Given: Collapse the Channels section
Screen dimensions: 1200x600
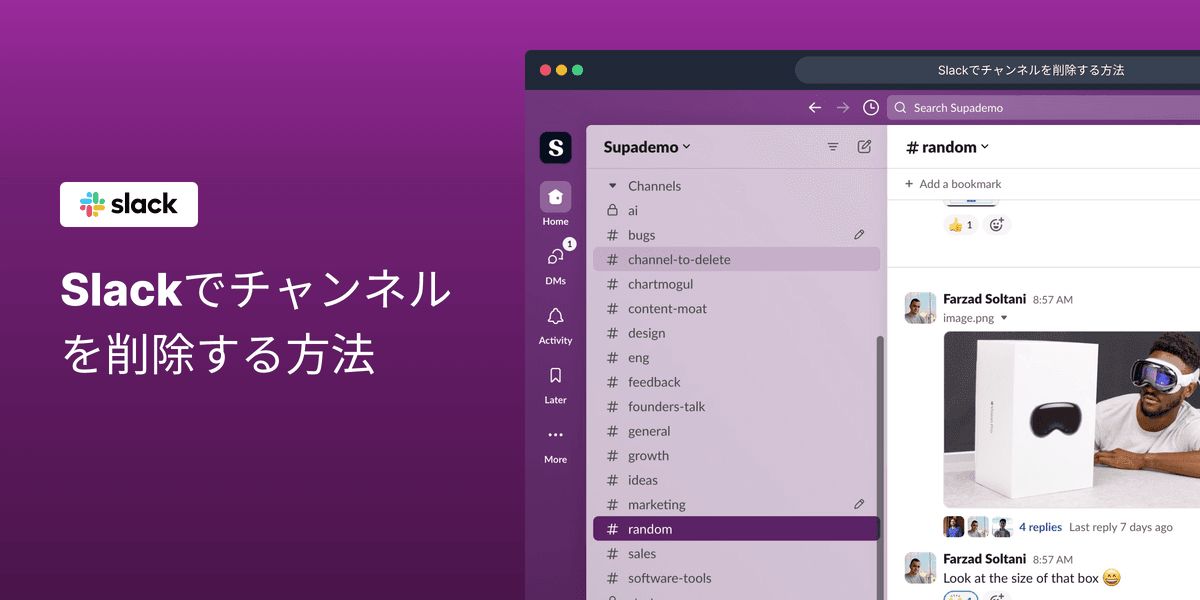Looking at the screenshot, I should [613, 185].
